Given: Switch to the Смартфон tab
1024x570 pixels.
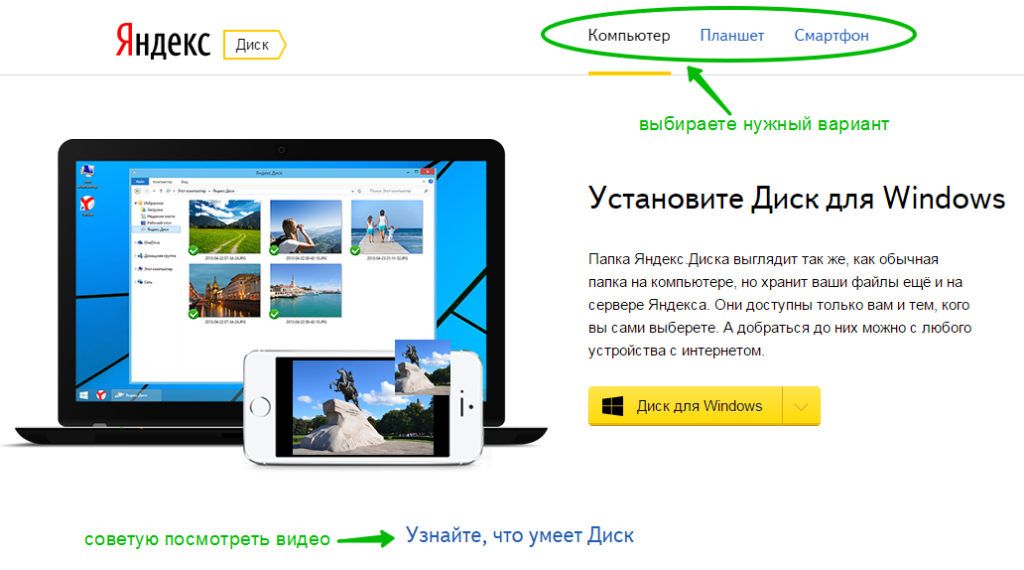Looking at the screenshot, I should 831,35.
